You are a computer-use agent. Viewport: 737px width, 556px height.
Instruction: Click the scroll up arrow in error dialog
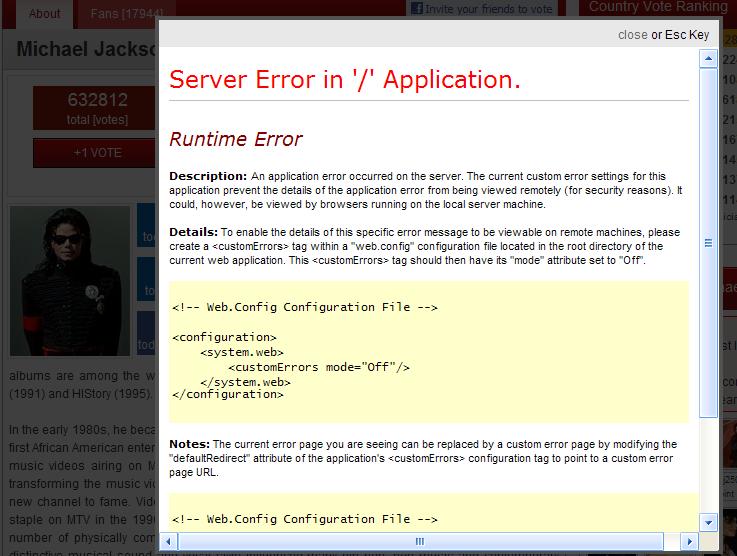[x=708, y=60]
